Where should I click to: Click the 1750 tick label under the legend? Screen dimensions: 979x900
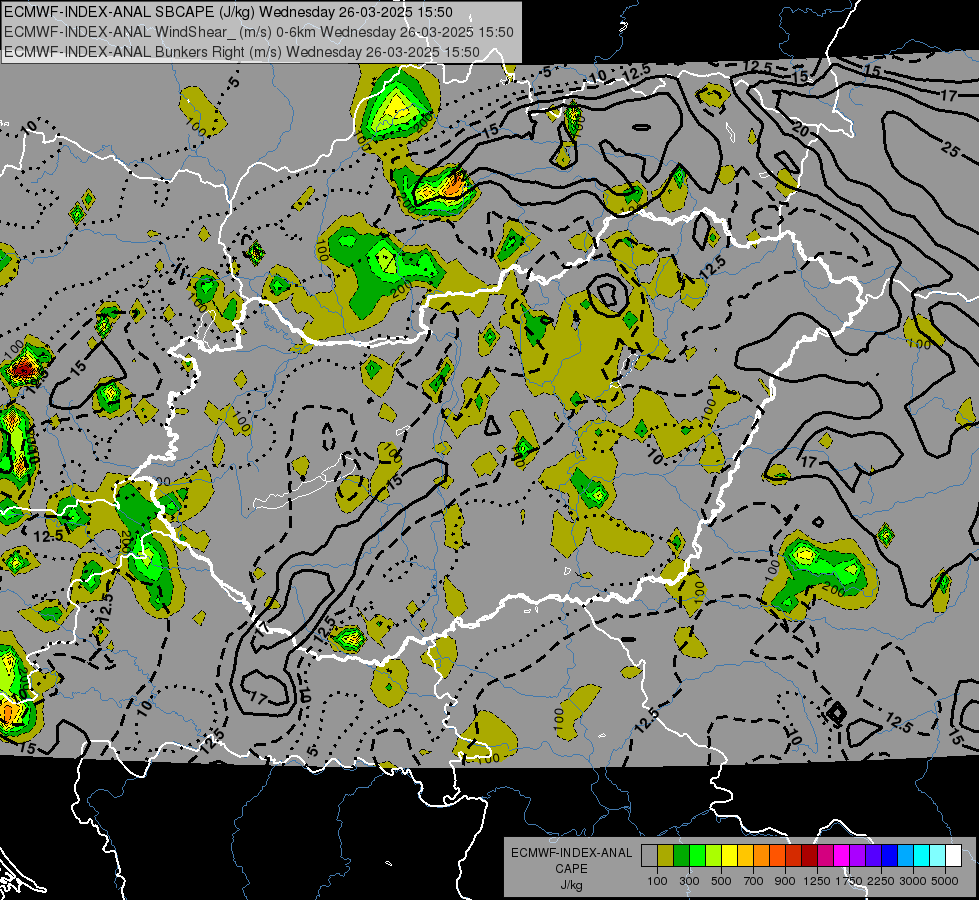pyautogui.click(x=849, y=881)
